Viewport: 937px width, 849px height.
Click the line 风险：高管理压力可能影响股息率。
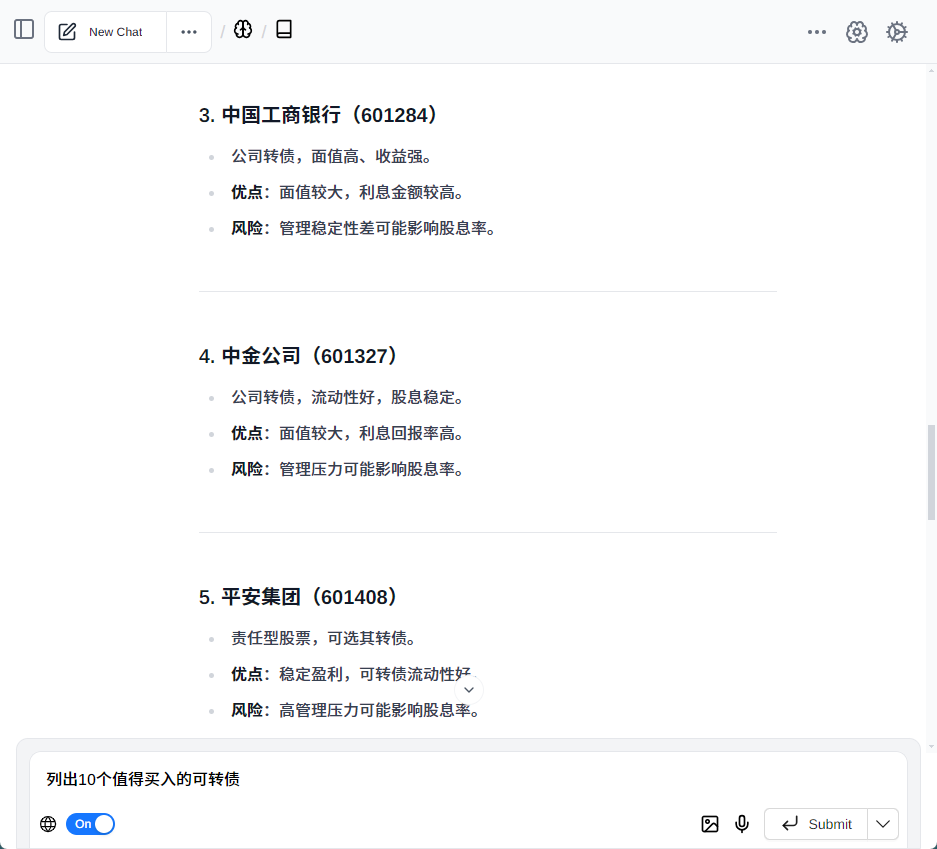point(356,710)
